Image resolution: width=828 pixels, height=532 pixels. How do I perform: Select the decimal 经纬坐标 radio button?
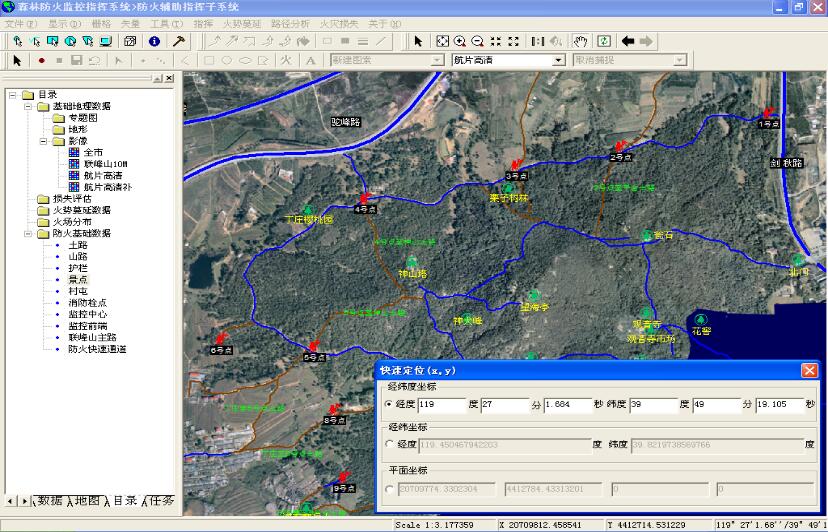point(390,444)
